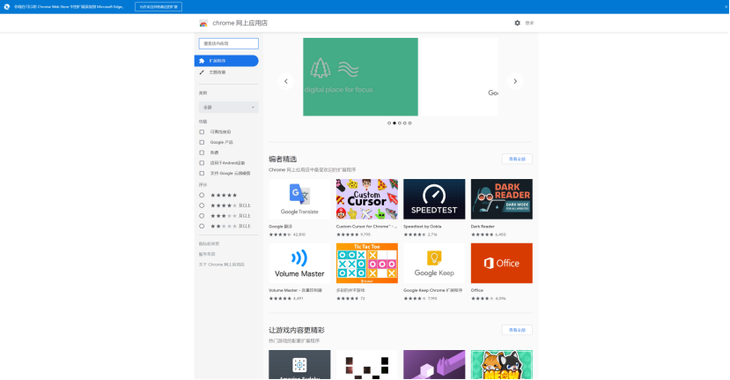
Task: Focus the store search box
Action: point(229,43)
